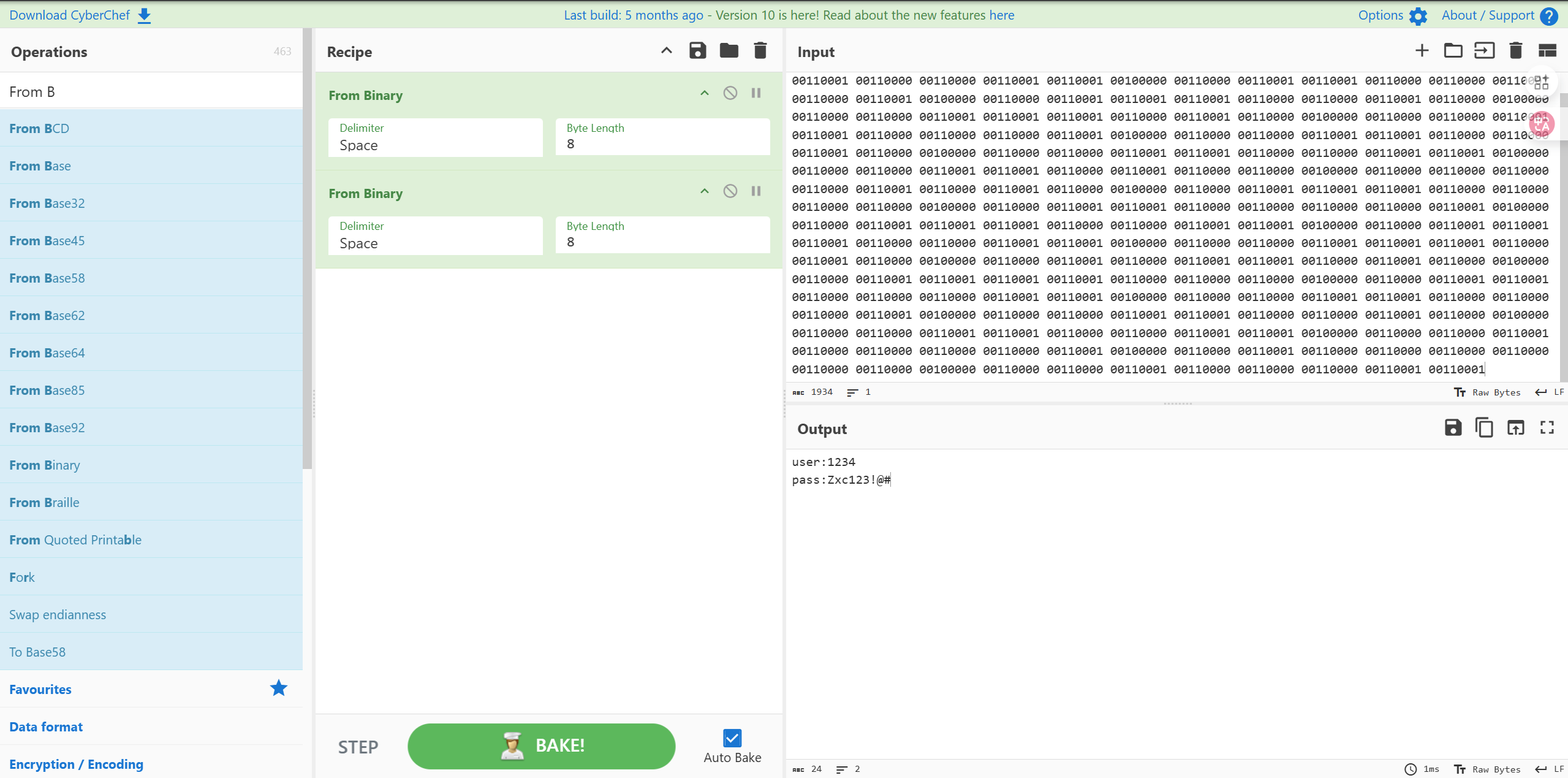Viewport: 1568px width, 778px height.
Task: Load a recipe with the Recipe folder icon
Action: (729, 51)
